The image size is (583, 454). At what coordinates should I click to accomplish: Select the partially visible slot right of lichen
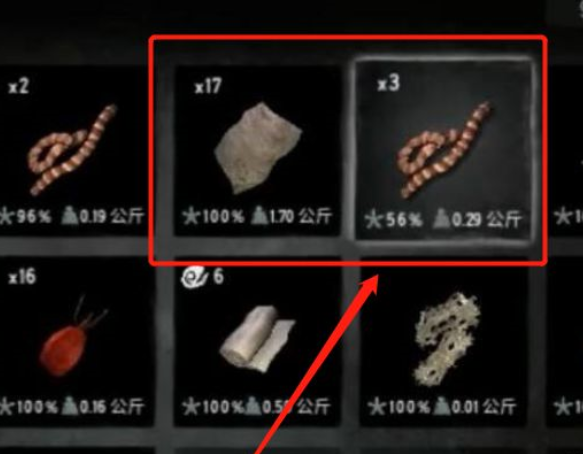(564, 342)
